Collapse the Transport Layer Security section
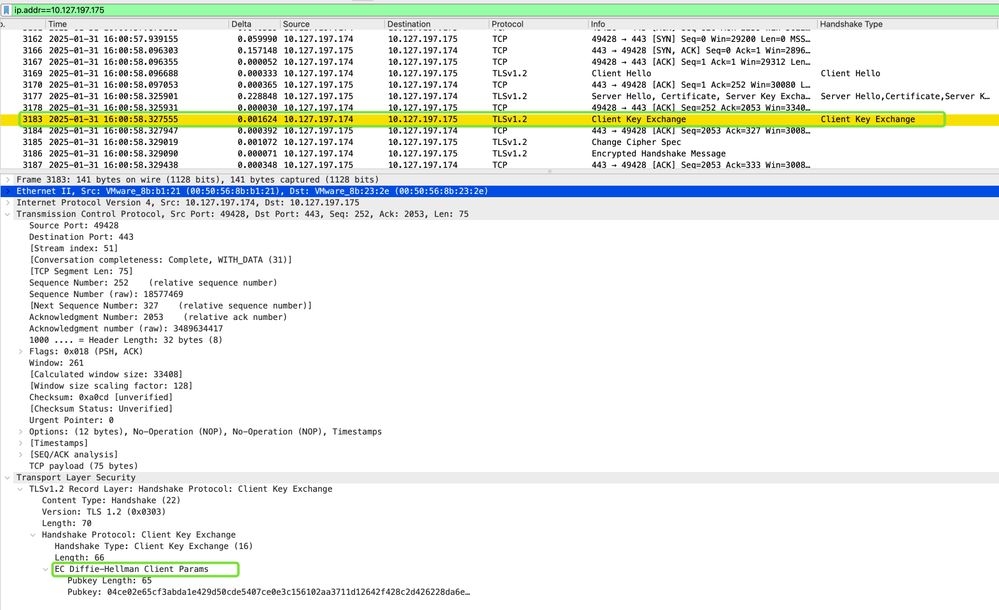The width and height of the screenshot is (999, 610). point(8,477)
